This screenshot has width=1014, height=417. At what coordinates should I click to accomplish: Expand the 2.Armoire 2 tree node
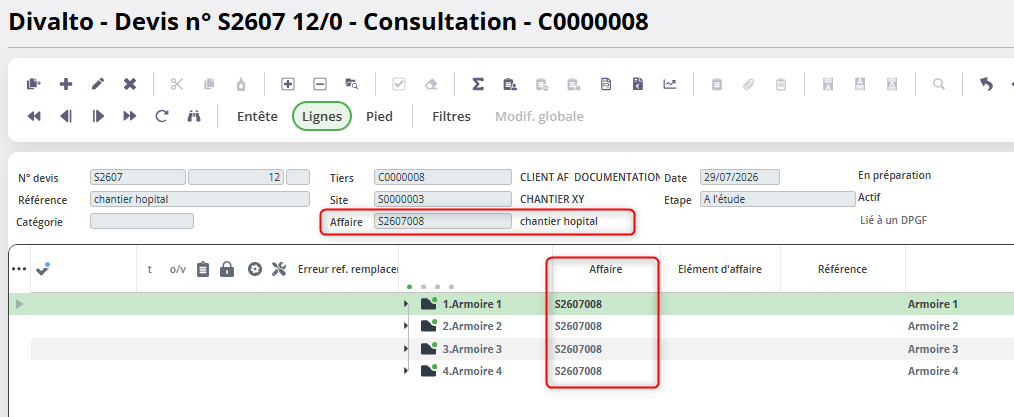tap(406, 326)
